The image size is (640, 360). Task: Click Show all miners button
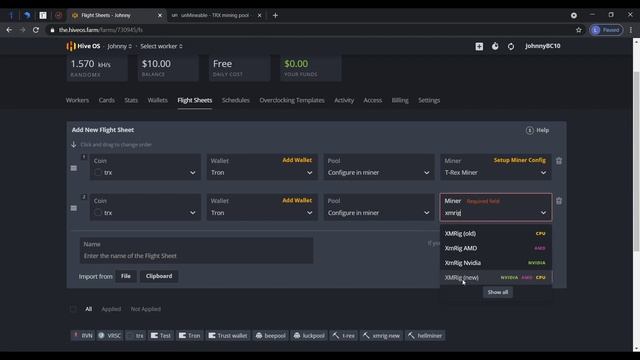(x=498, y=292)
